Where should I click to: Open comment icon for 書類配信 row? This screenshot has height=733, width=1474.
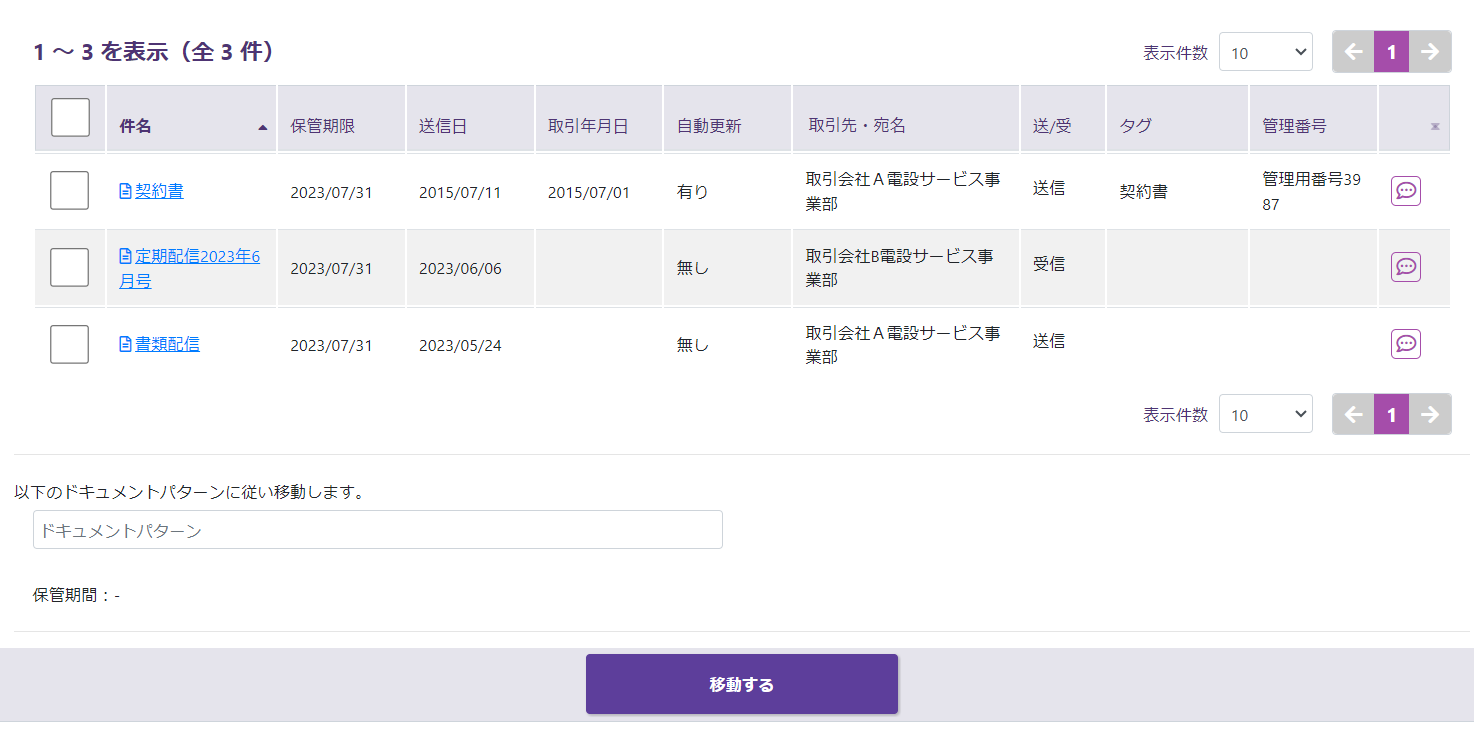tap(1405, 344)
